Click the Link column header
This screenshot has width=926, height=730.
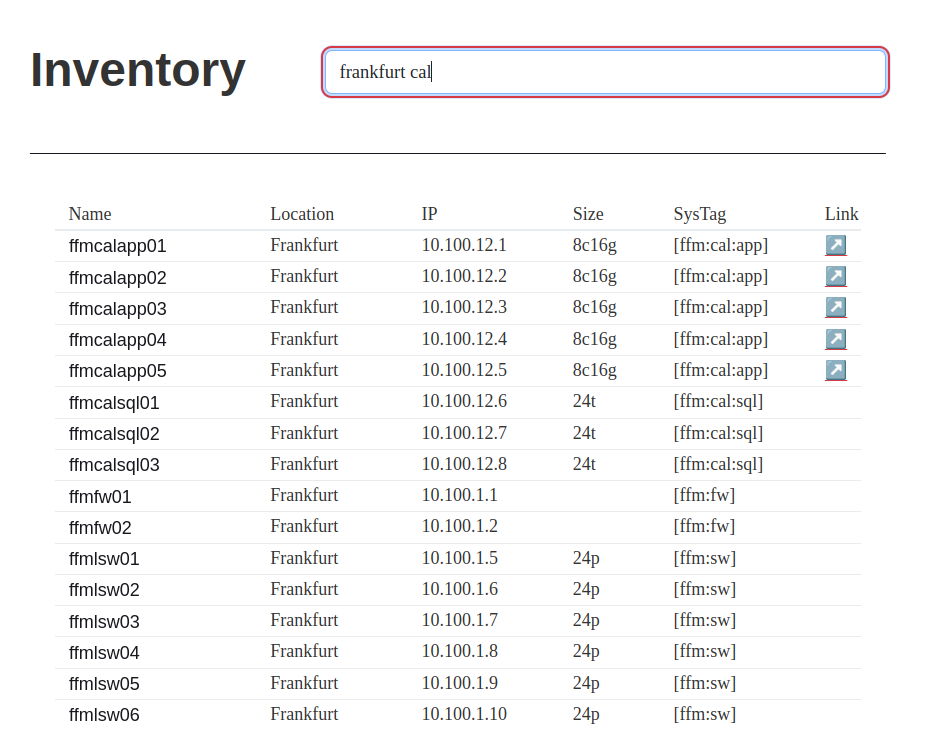click(x=841, y=214)
